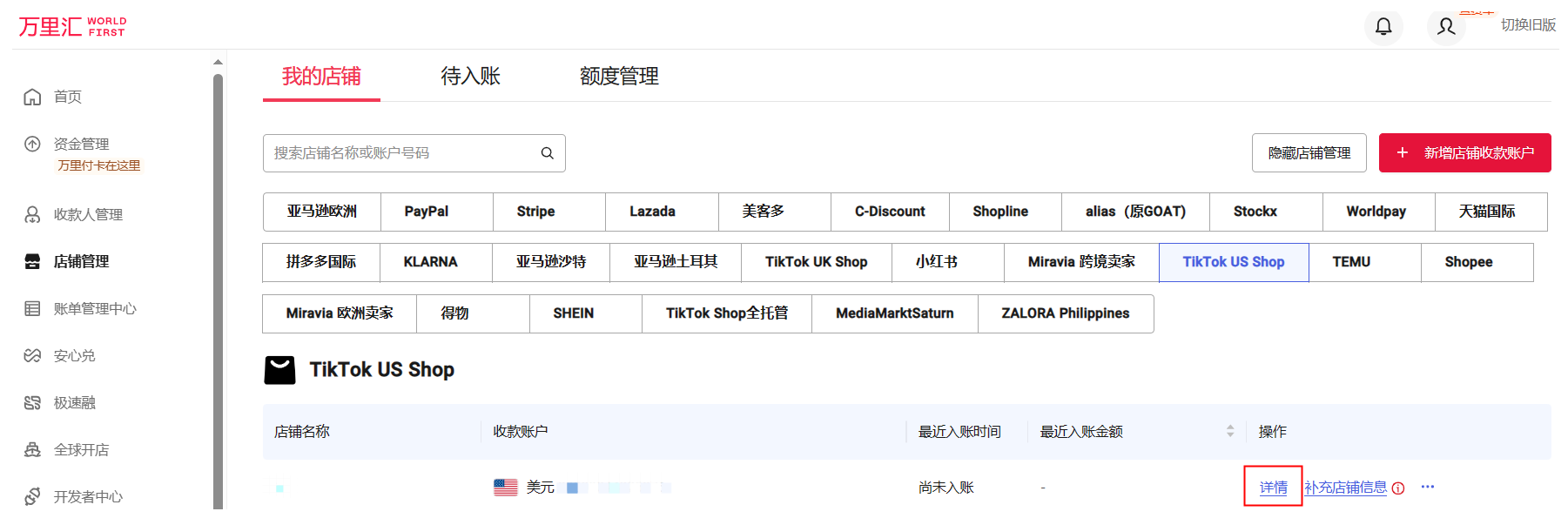The height and width of the screenshot is (525, 1568).
Task: Select the 亚马逊沙特 platform tab
Action: coord(551,262)
